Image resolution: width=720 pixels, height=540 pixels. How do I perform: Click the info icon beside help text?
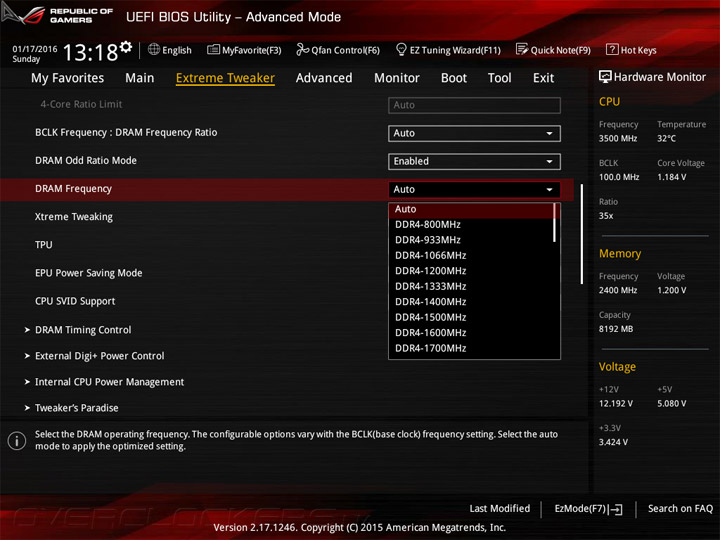[x=17, y=441]
